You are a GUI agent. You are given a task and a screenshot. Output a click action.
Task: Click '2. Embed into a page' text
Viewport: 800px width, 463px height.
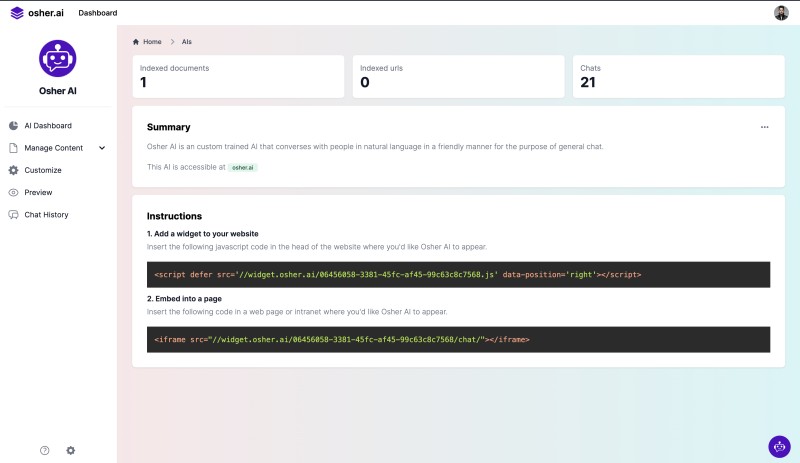(184, 299)
